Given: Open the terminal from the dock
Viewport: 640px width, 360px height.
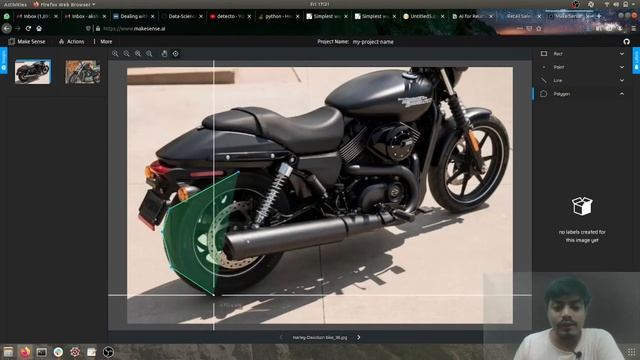Looking at the screenshot, I should coord(41,352).
